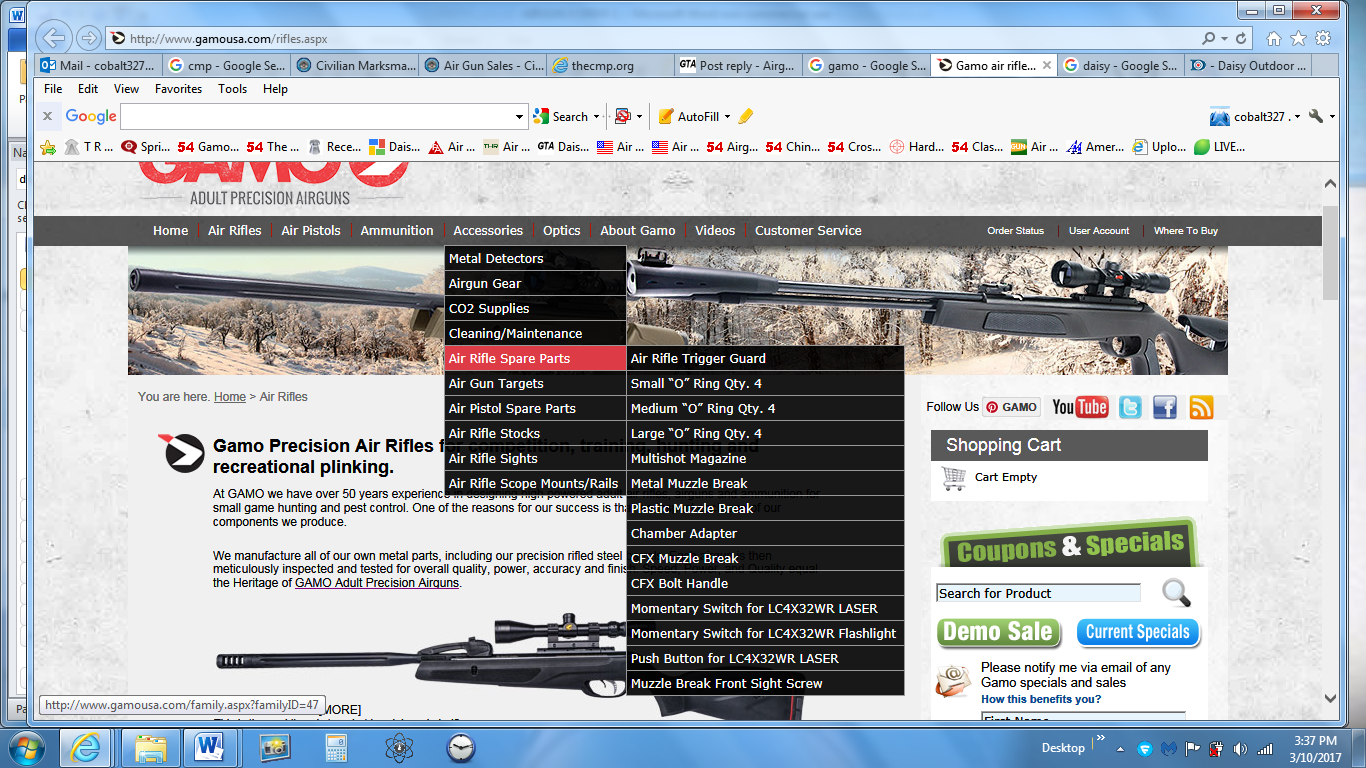This screenshot has width=1366, height=768.
Task: Choose Air Rifle Trigger Guard submenu item
Action: (766, 358)
